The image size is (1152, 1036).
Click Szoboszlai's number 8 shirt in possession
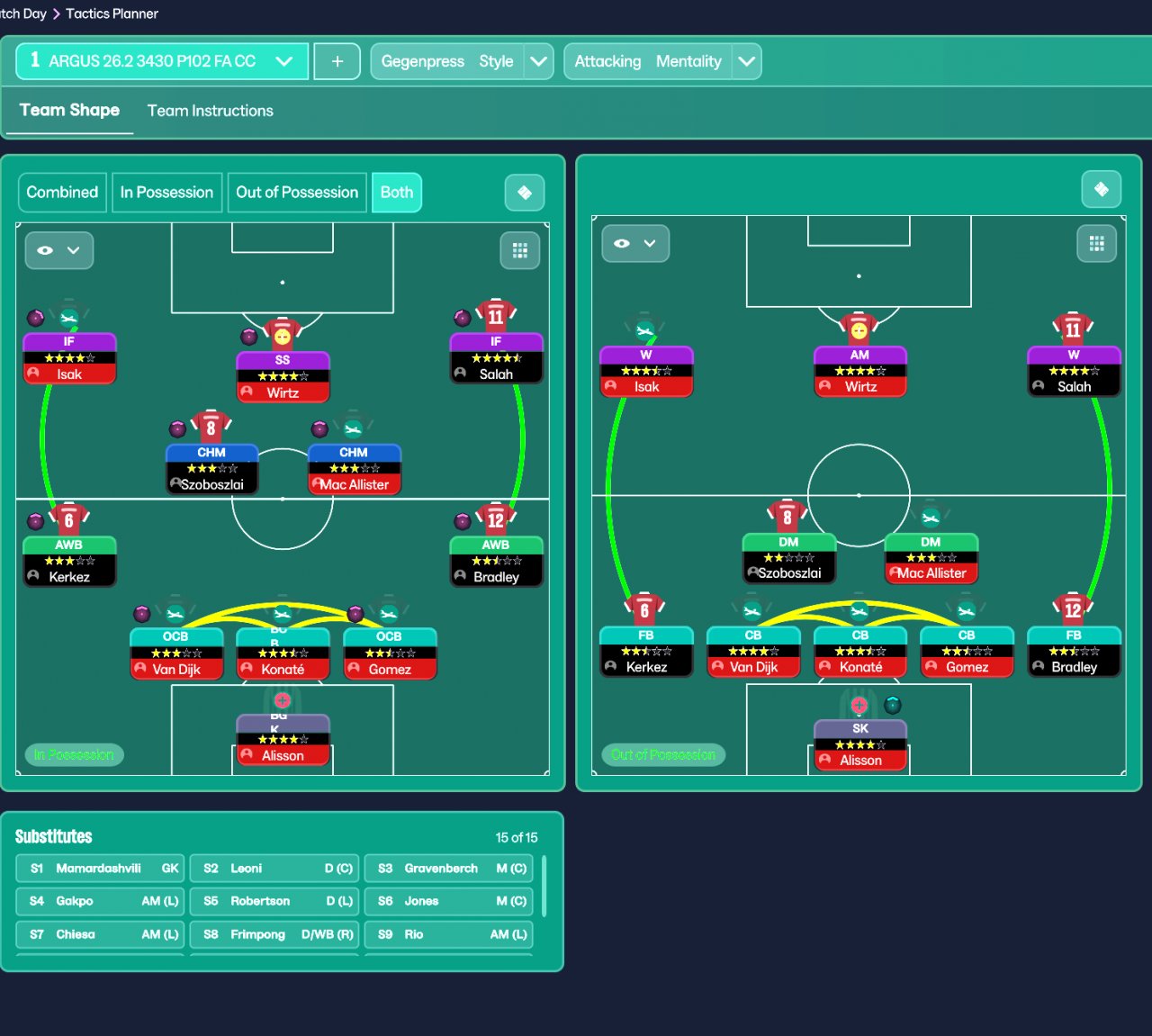coord(211,427)
